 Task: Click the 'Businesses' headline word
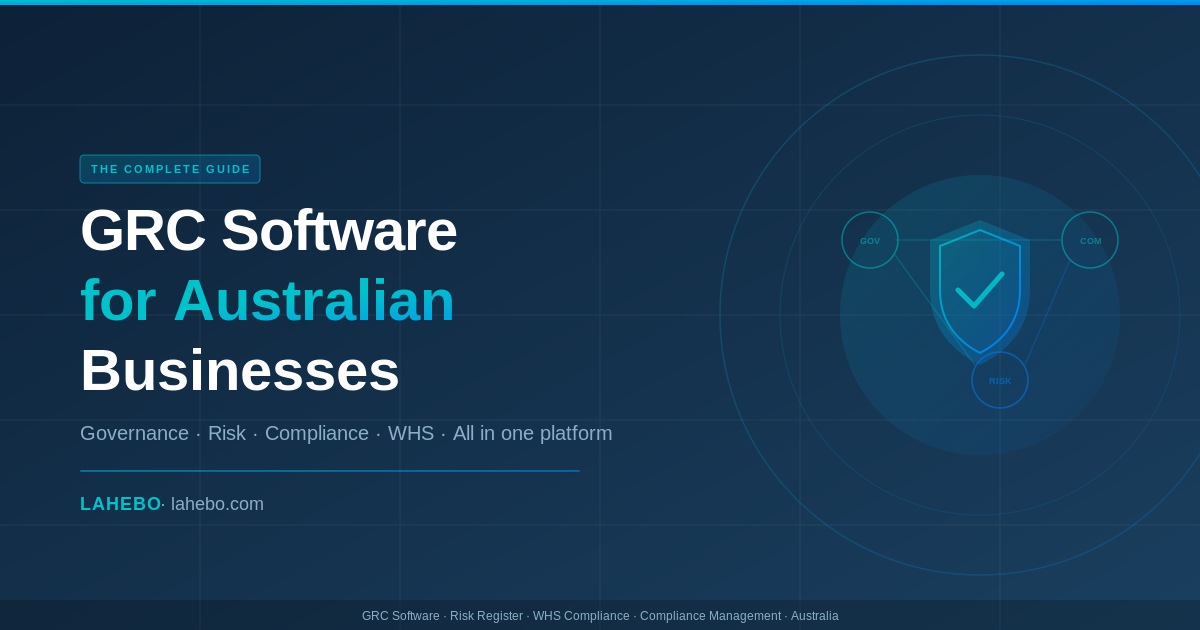(x=240, y=370)
